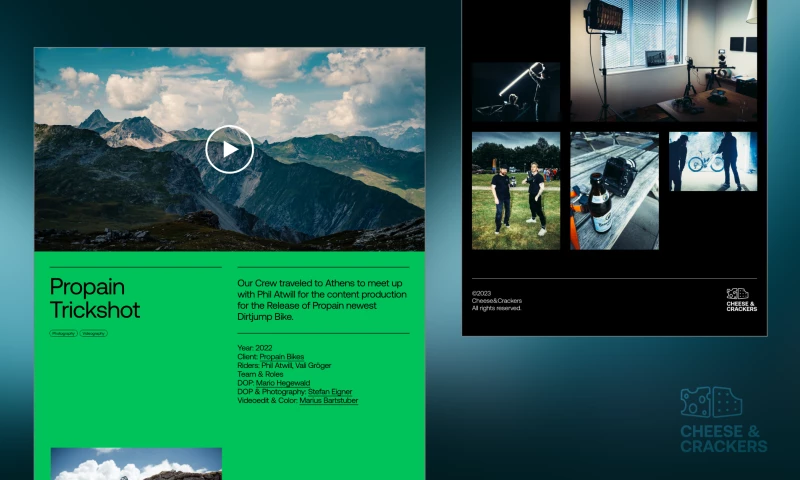This screenshot has width=800, height=480.
Task: Open the light tube silhouette photo
Action: pos(516,92)
